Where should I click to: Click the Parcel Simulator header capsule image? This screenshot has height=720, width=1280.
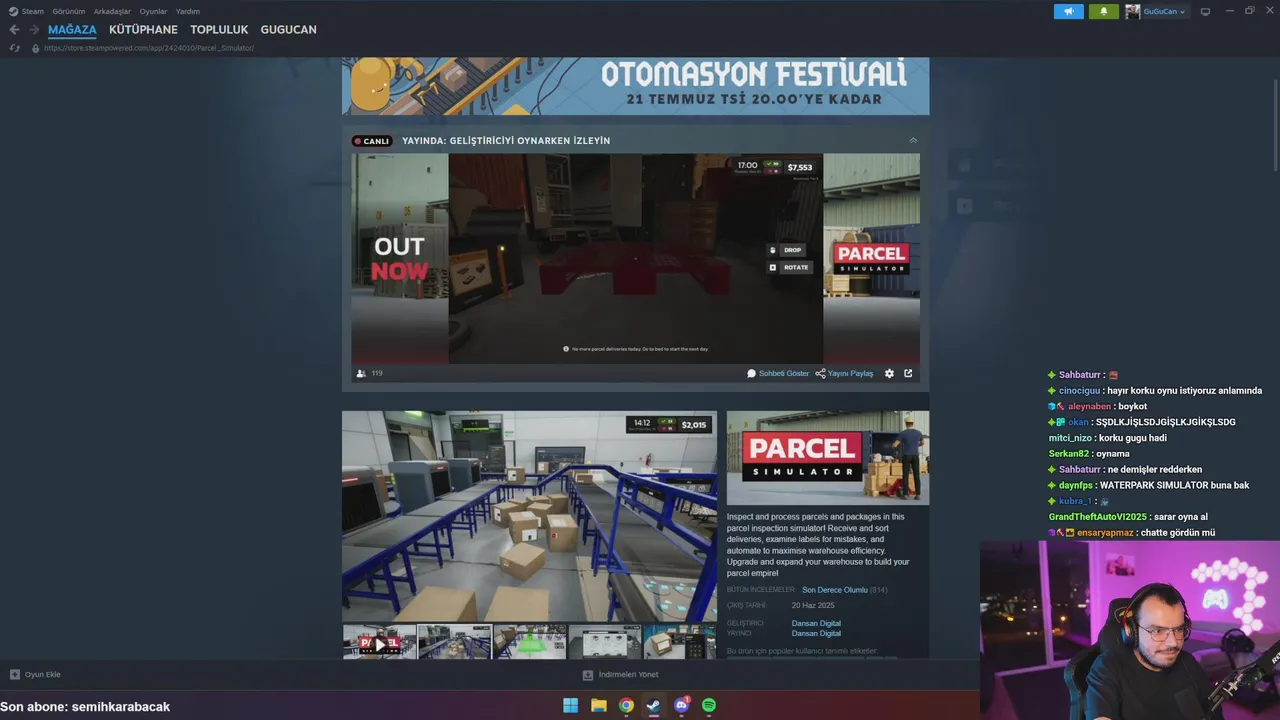point(828,458)
